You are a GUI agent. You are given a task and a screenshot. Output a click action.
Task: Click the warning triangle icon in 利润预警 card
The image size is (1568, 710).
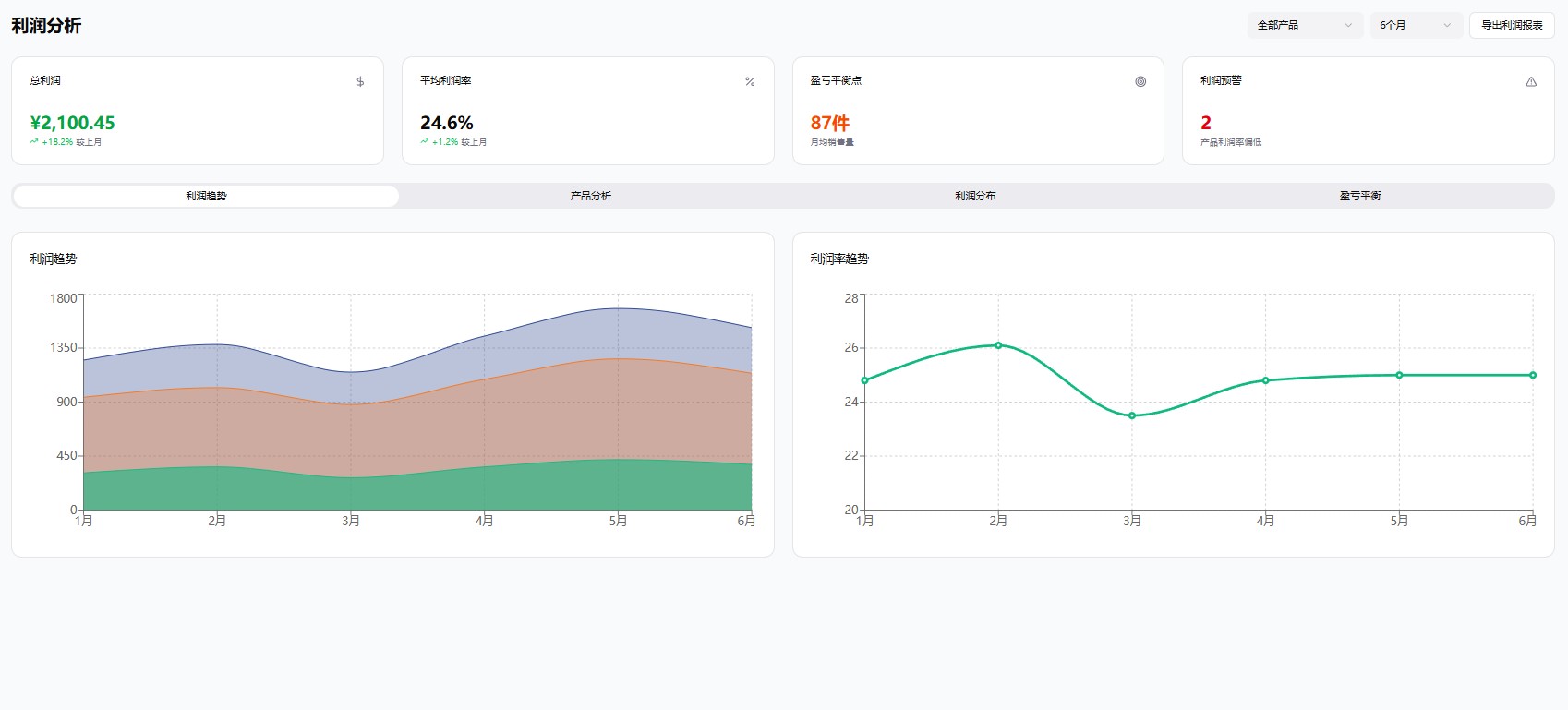pyautogui.click(x=1531, y=81)
